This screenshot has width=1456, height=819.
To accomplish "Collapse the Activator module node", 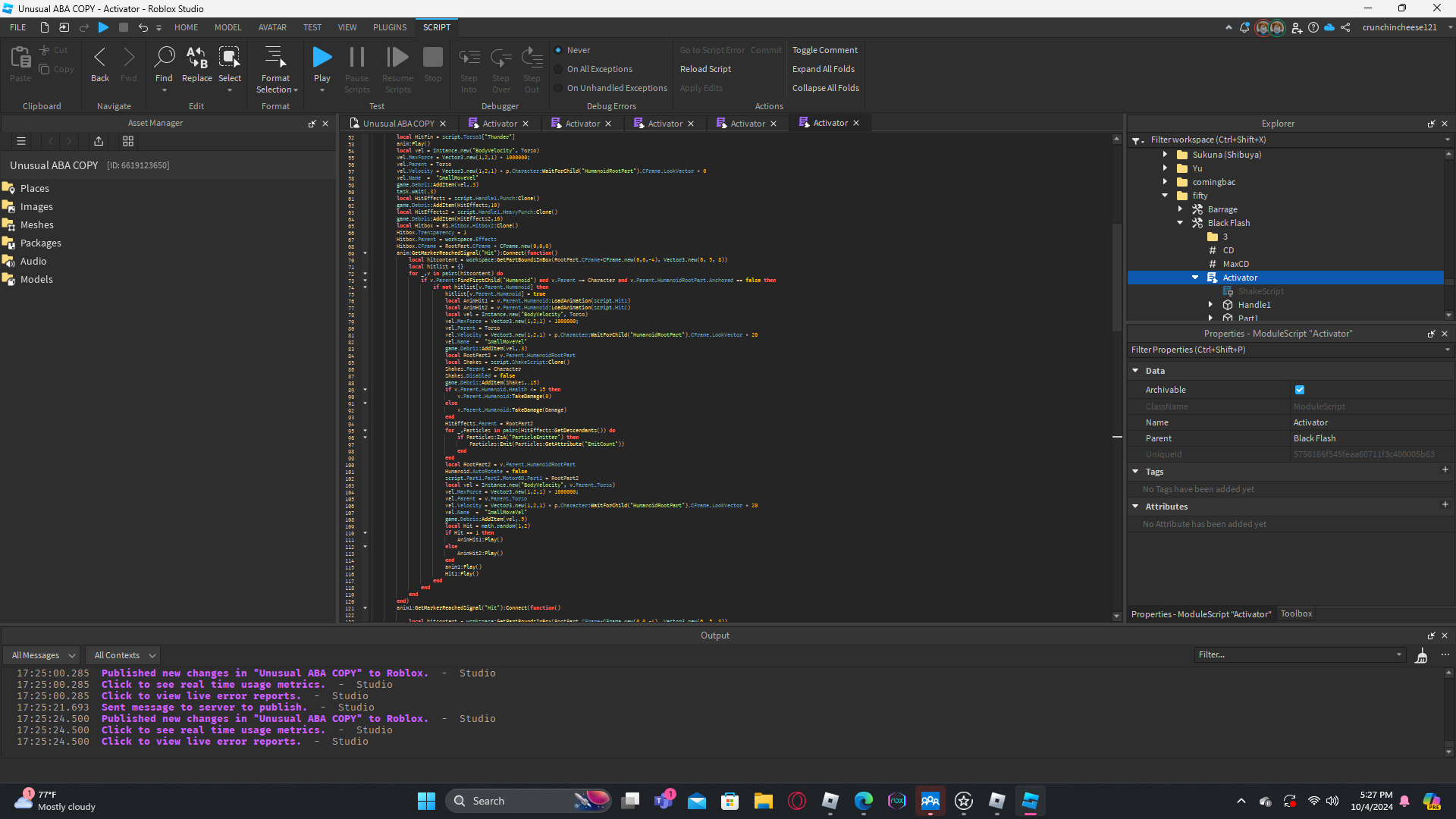I will [x=1196, y=278].
